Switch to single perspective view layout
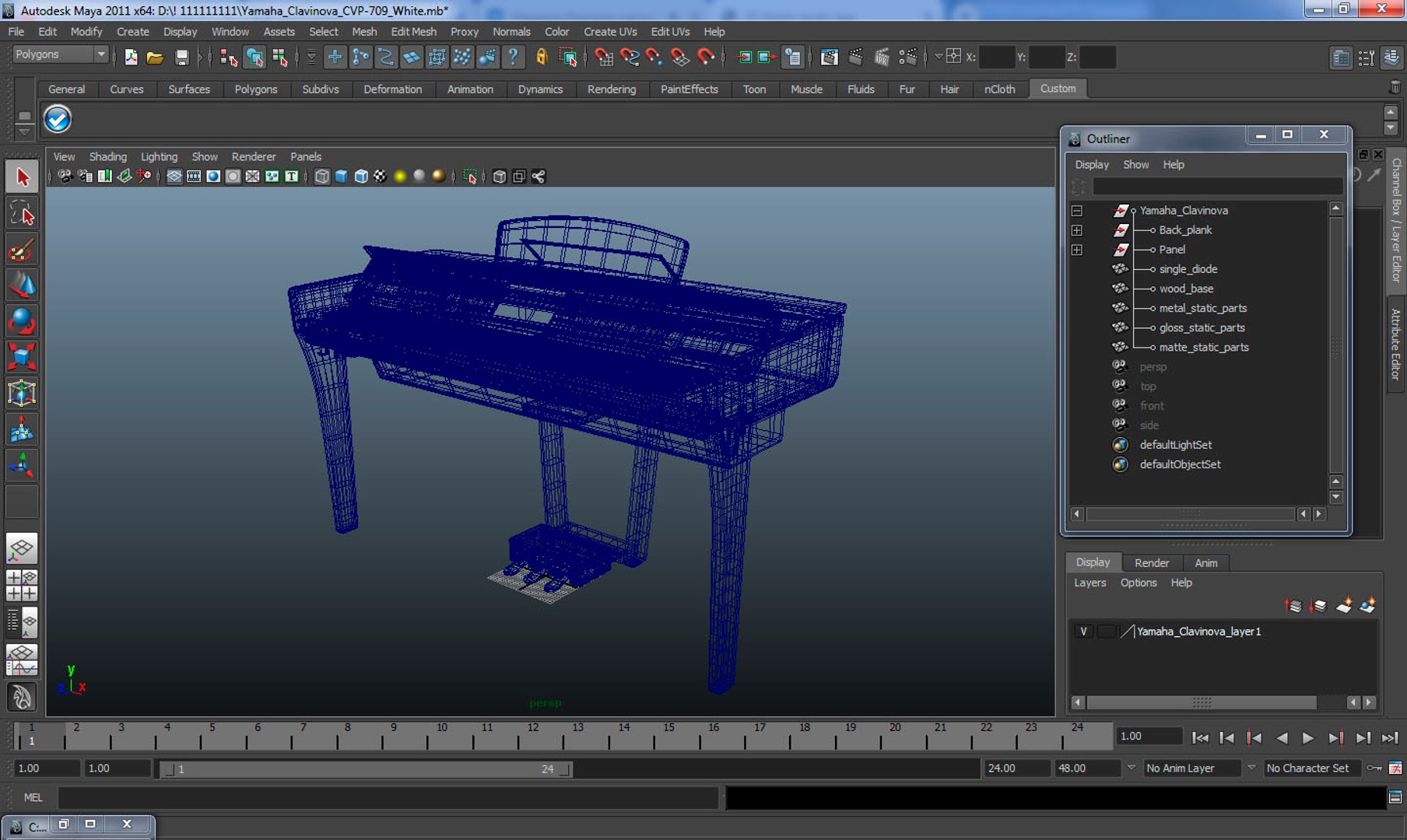The height and width of the screenshot is (840, 1407). [x=22, y=549]
